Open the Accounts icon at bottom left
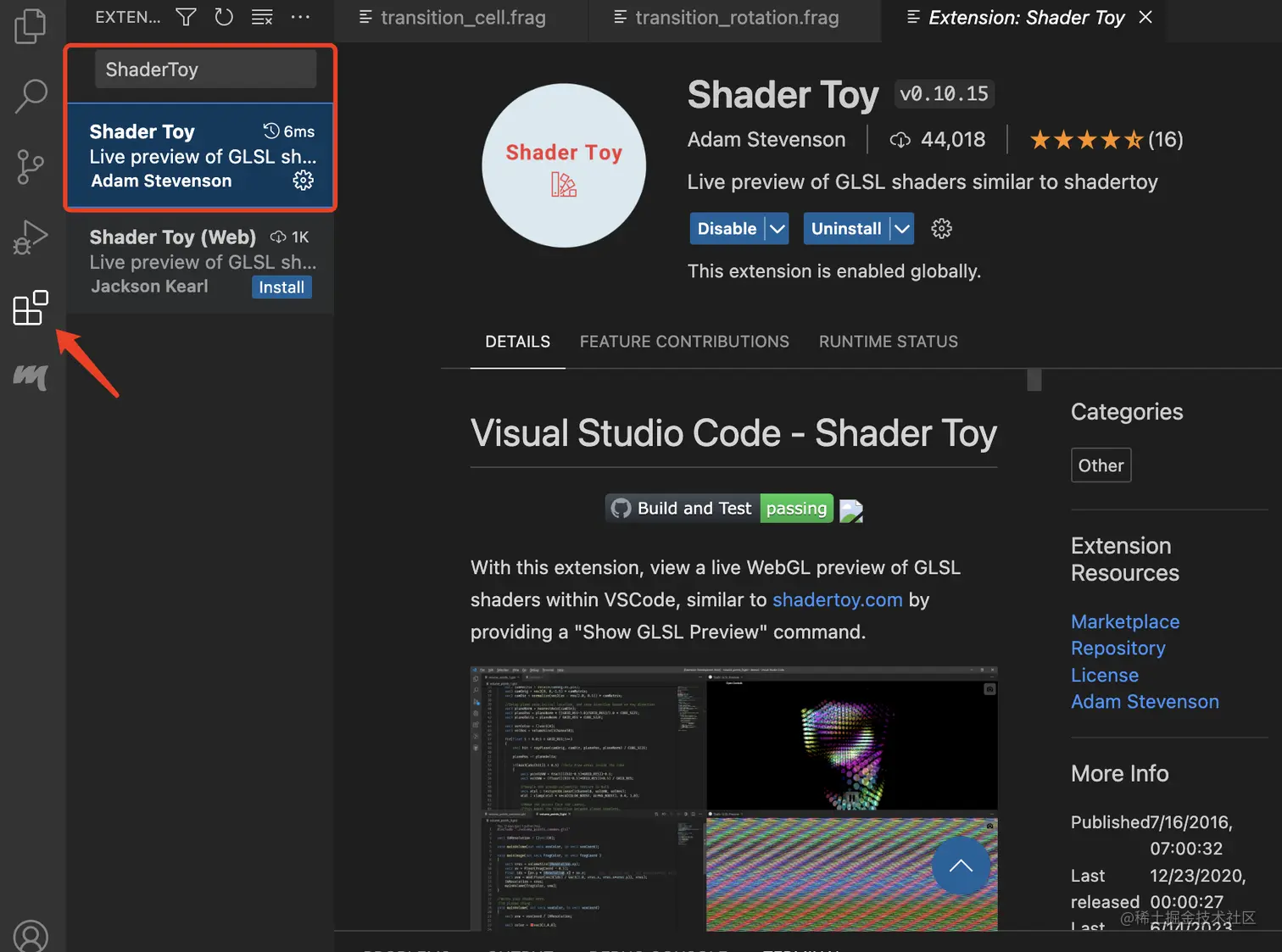Image resolution: width=1282 pixels, height=952 pixels. (31, 936)
